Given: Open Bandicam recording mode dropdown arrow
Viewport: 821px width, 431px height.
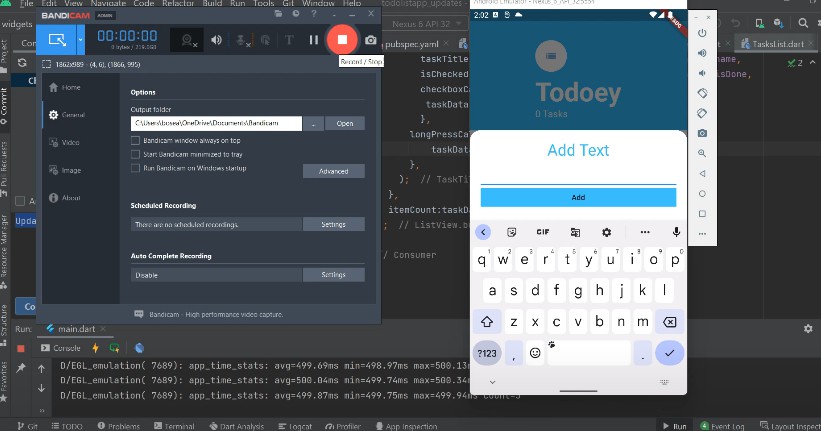Looking at the screenshot, I should click(x=81, y=40).
